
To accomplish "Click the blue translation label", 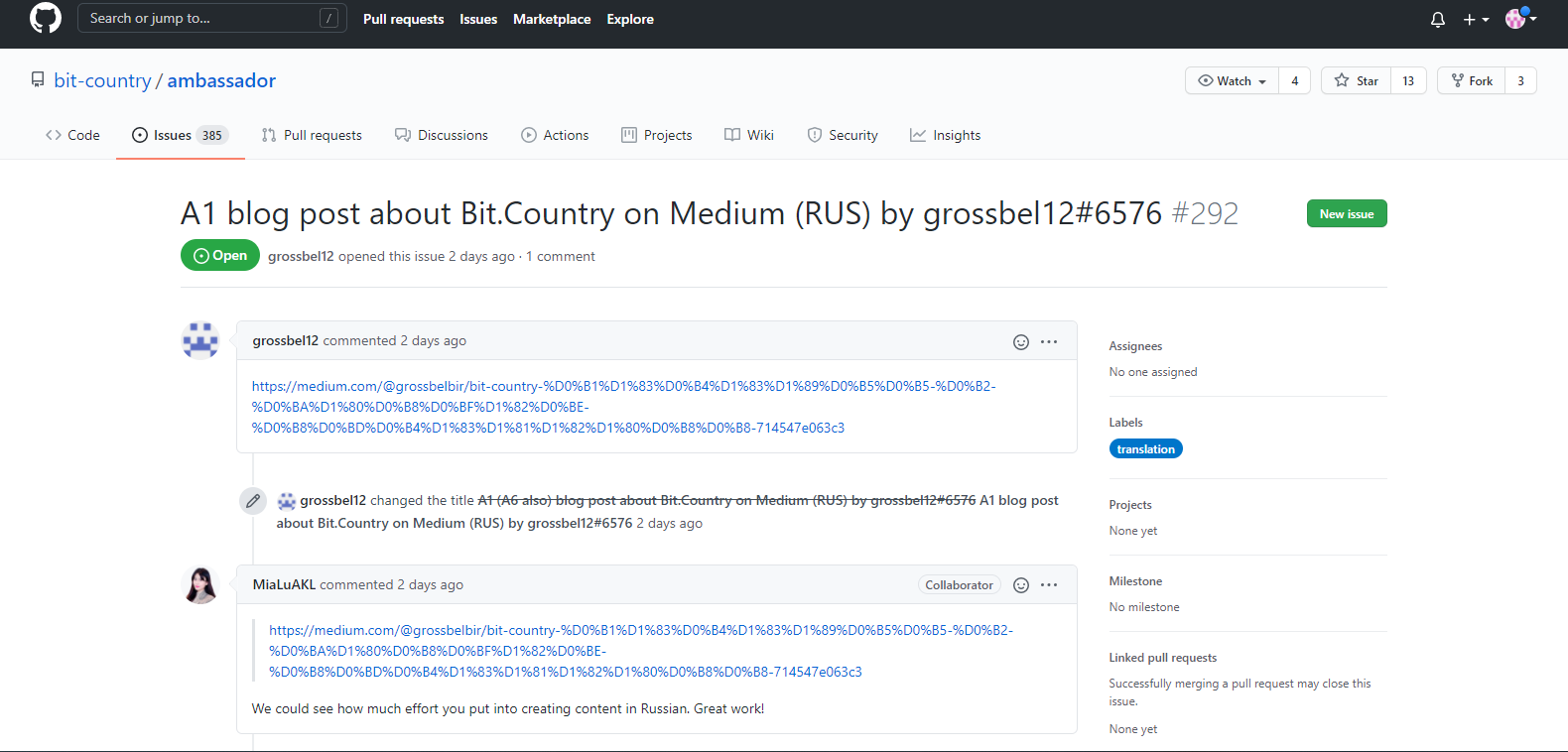I will coord(1146,448).
